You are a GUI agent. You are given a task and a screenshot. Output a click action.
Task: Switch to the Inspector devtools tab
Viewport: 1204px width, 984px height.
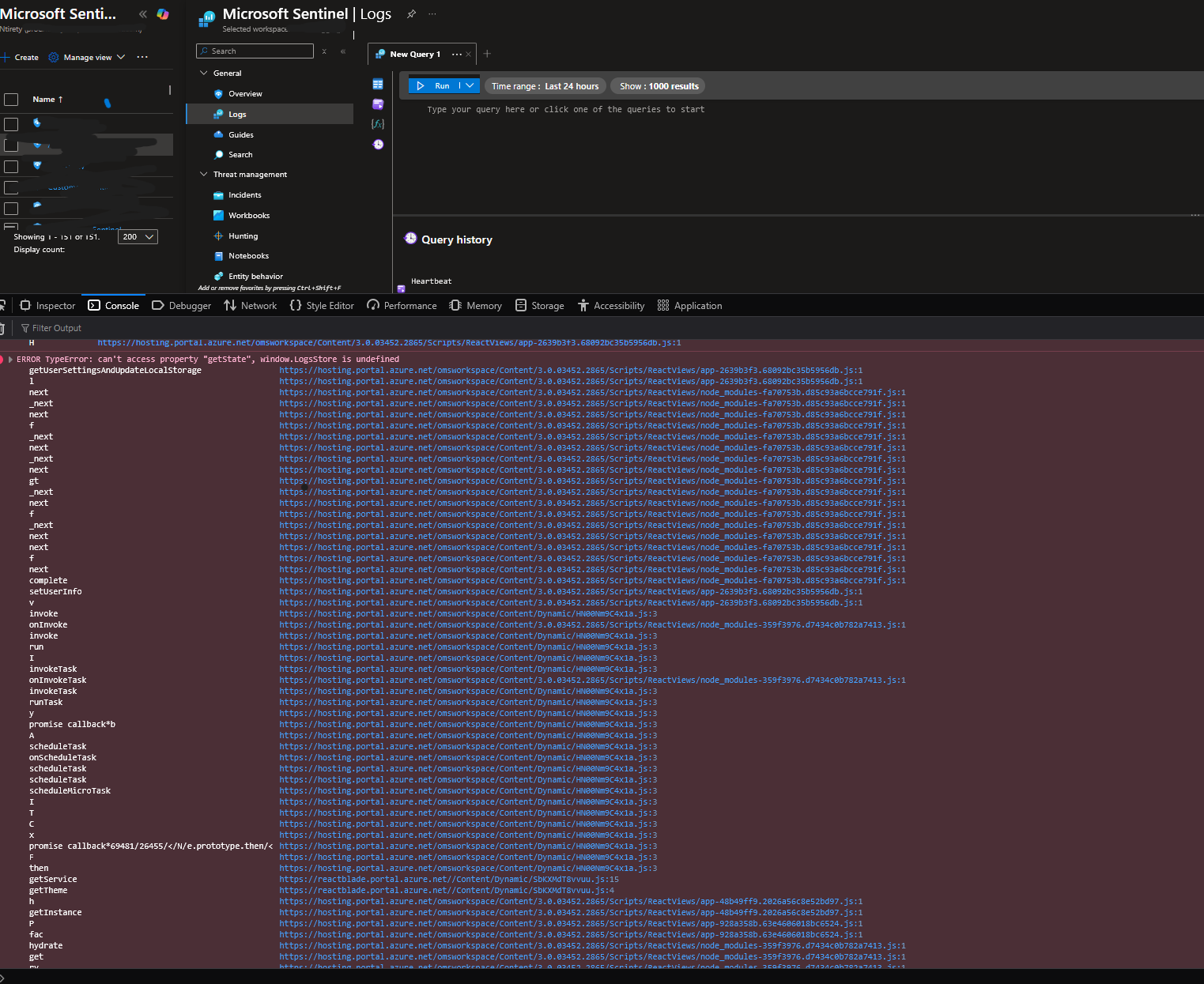pyautogui.click(x=47, y=306)
